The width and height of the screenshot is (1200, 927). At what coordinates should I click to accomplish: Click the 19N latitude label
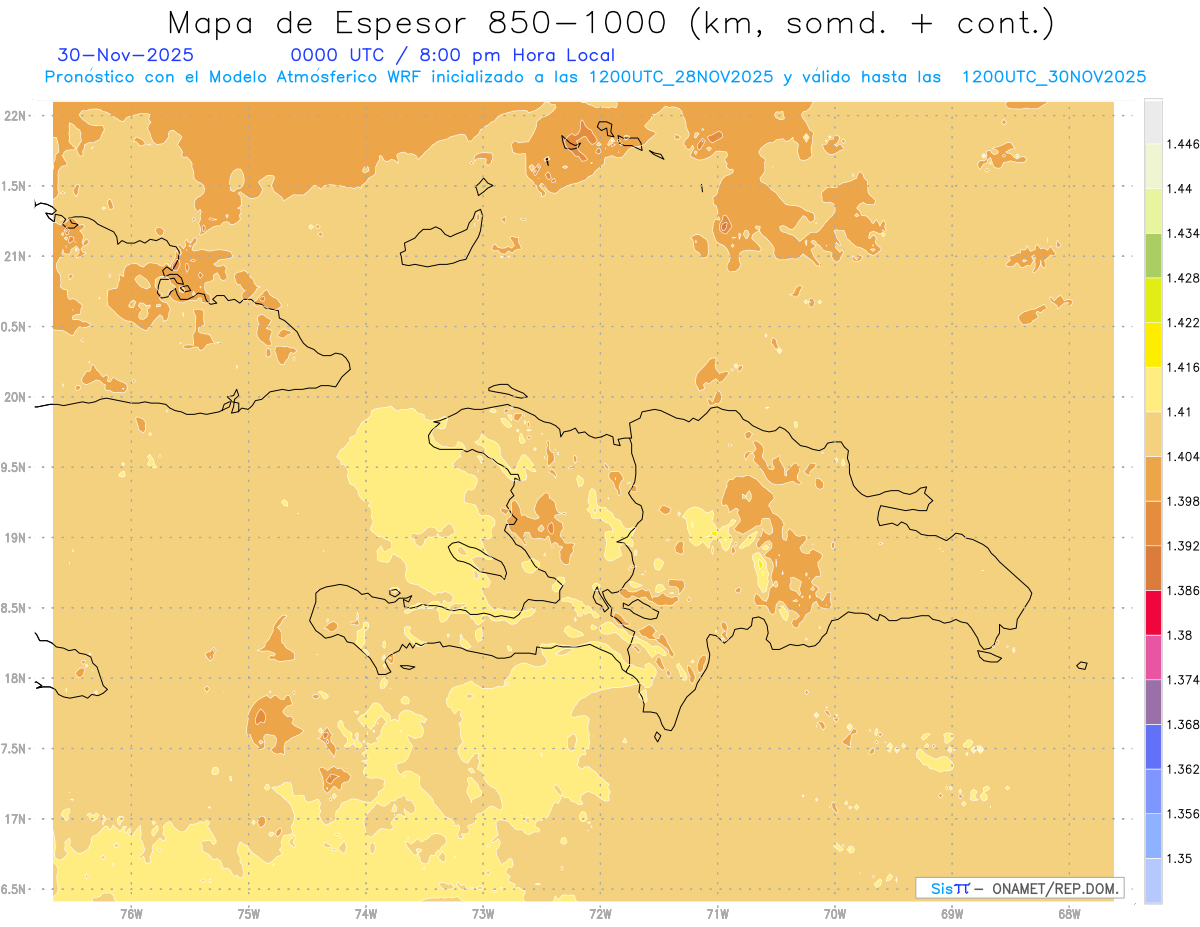click(15, 537)
